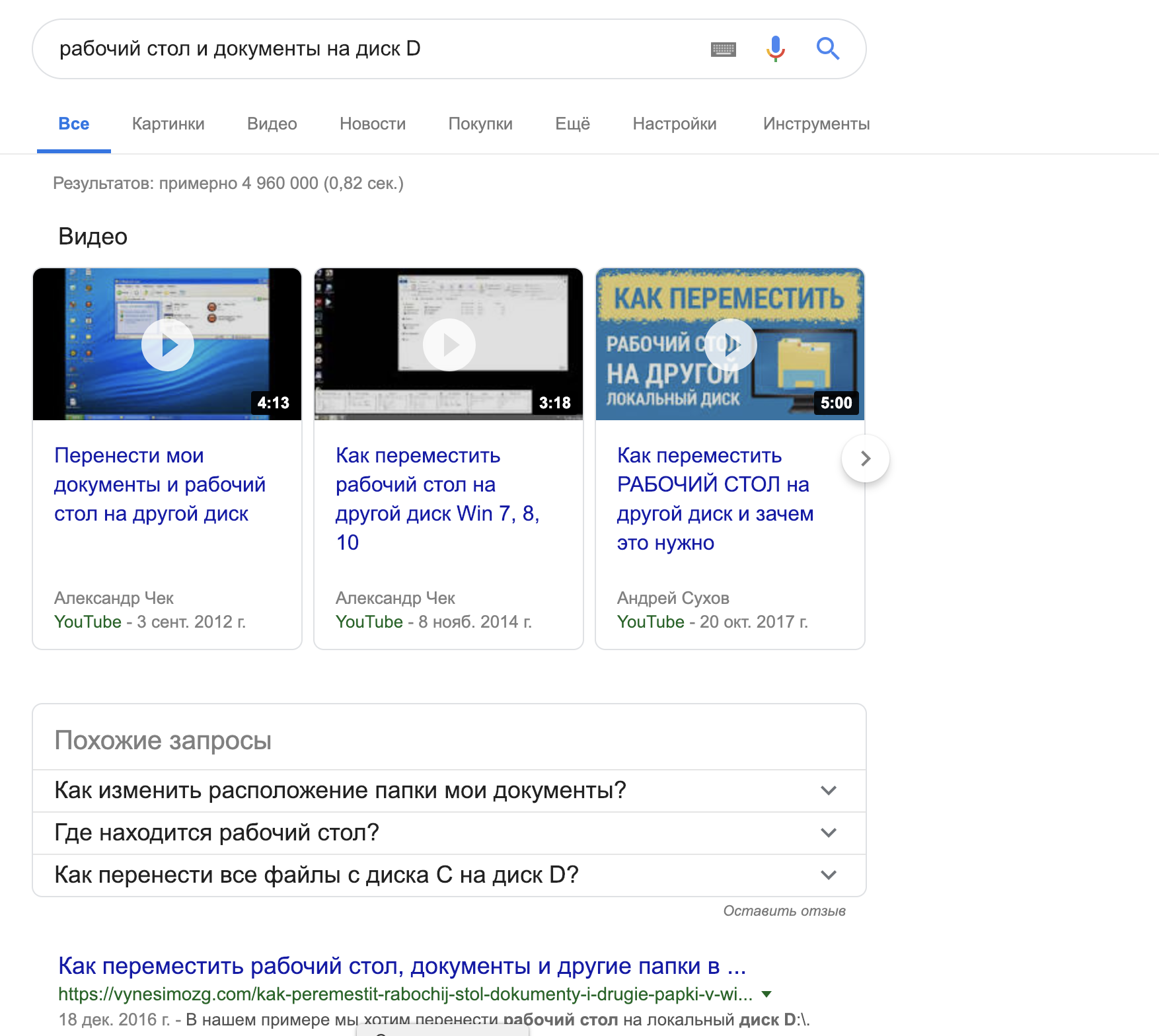This screenshot has width=1159, height=1036.
Task: Click the next arrow of video carousel
Action: coord(866,459)
